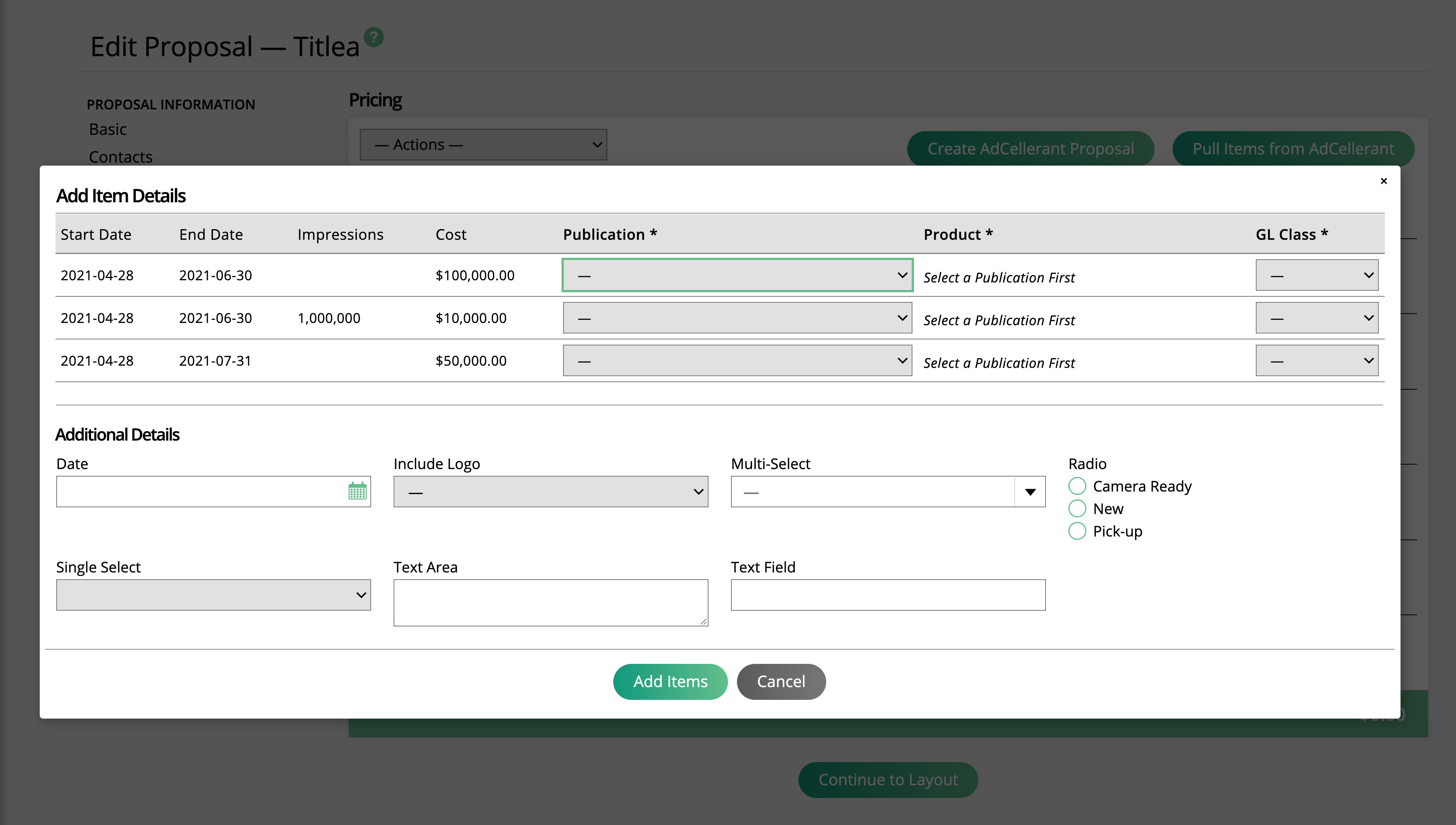Click Create AdCellerant Proposal button
1456x825 pixels.
point(1031,148)
